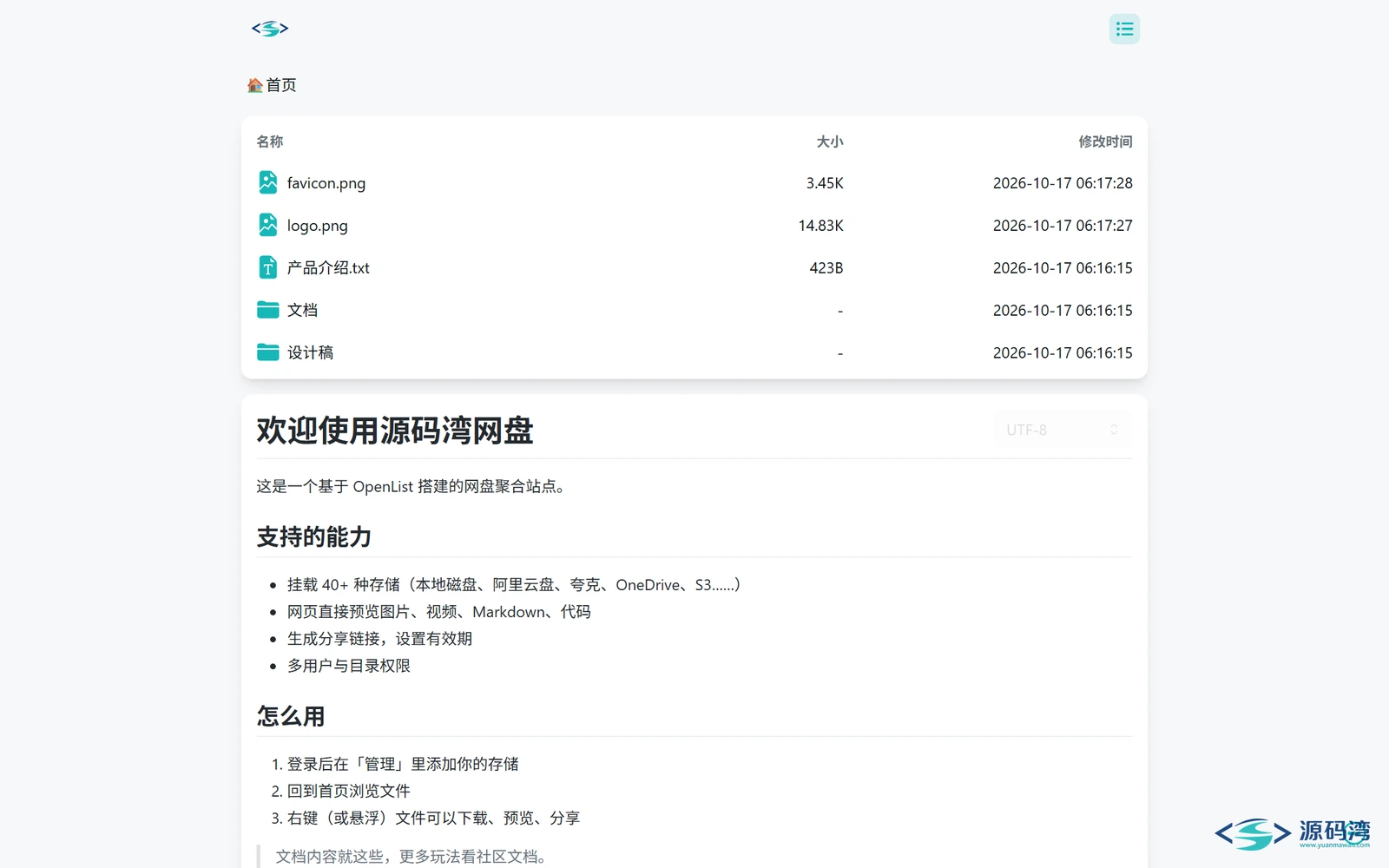Click the heading 怎么用
This screenshot has width=1389, height=868.
[x=291, y=716]
